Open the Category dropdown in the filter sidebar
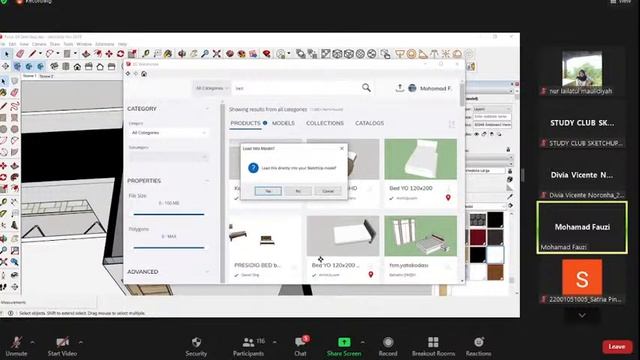 168,133
